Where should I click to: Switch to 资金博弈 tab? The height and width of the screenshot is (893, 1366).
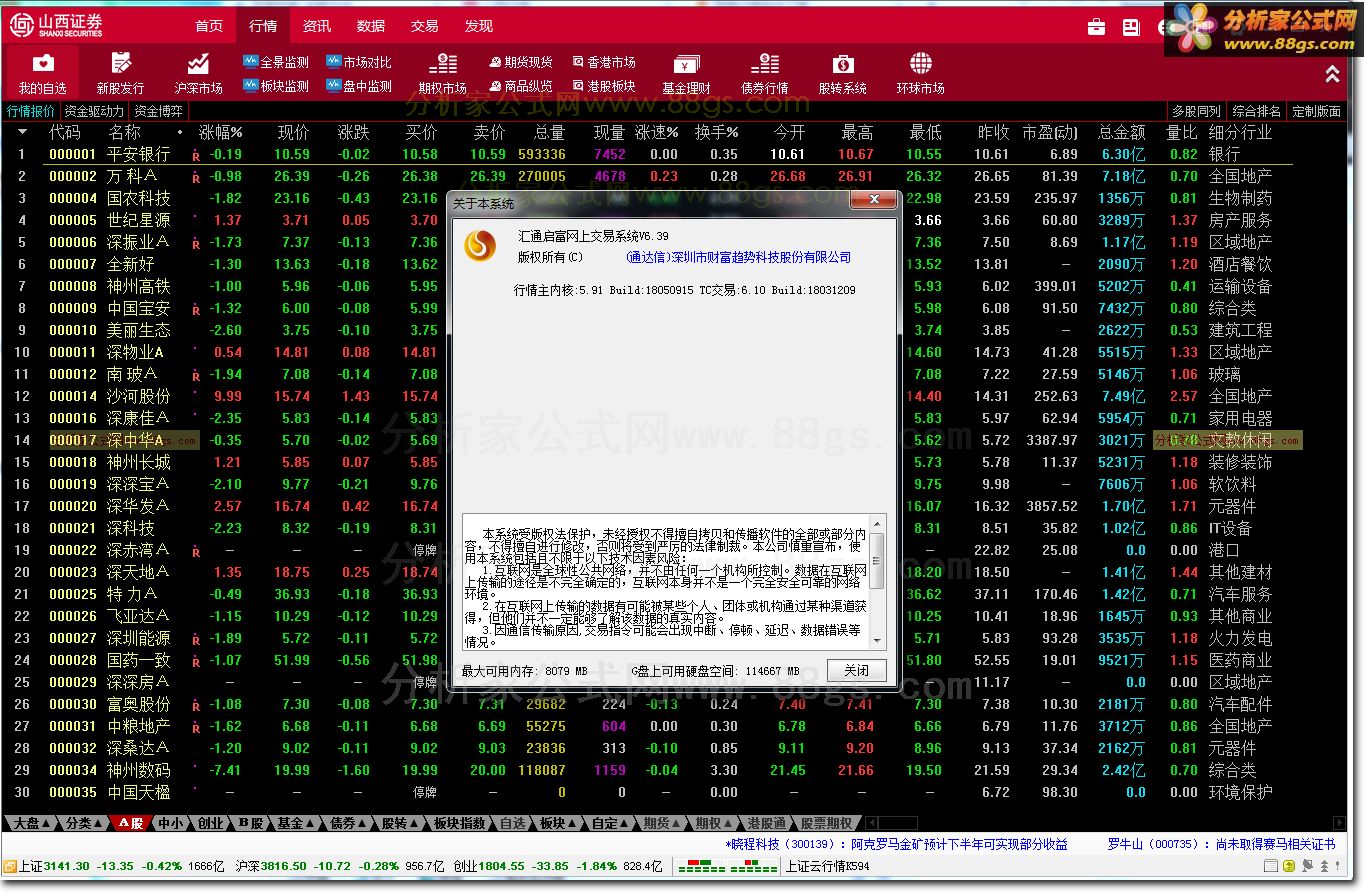[x=159, y=111]
